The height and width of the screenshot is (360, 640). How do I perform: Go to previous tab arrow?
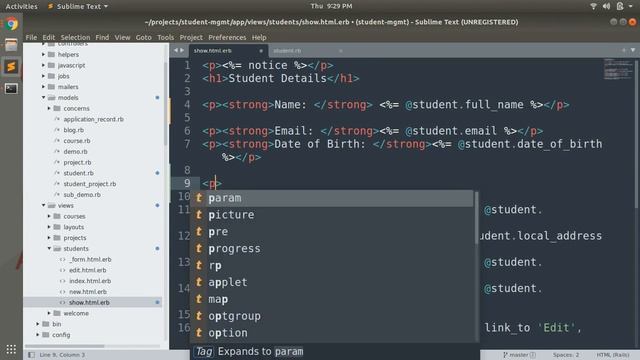pos(176,50)
